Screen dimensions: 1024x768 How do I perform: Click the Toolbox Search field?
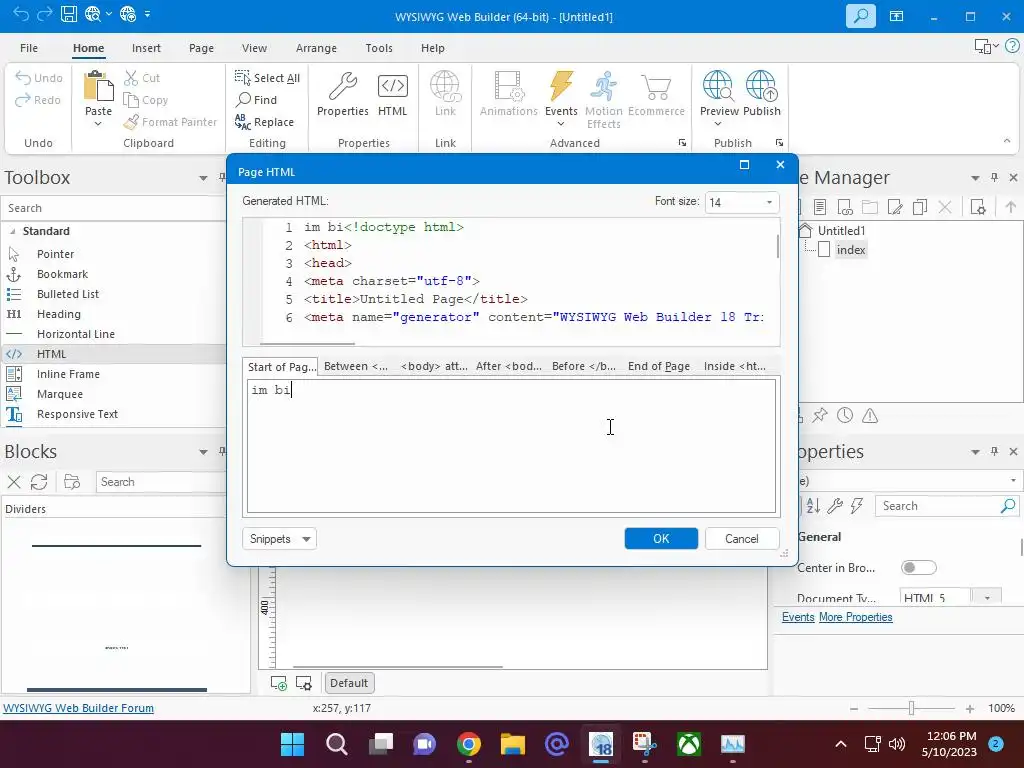pyautogui.click(x=114, y=208)
